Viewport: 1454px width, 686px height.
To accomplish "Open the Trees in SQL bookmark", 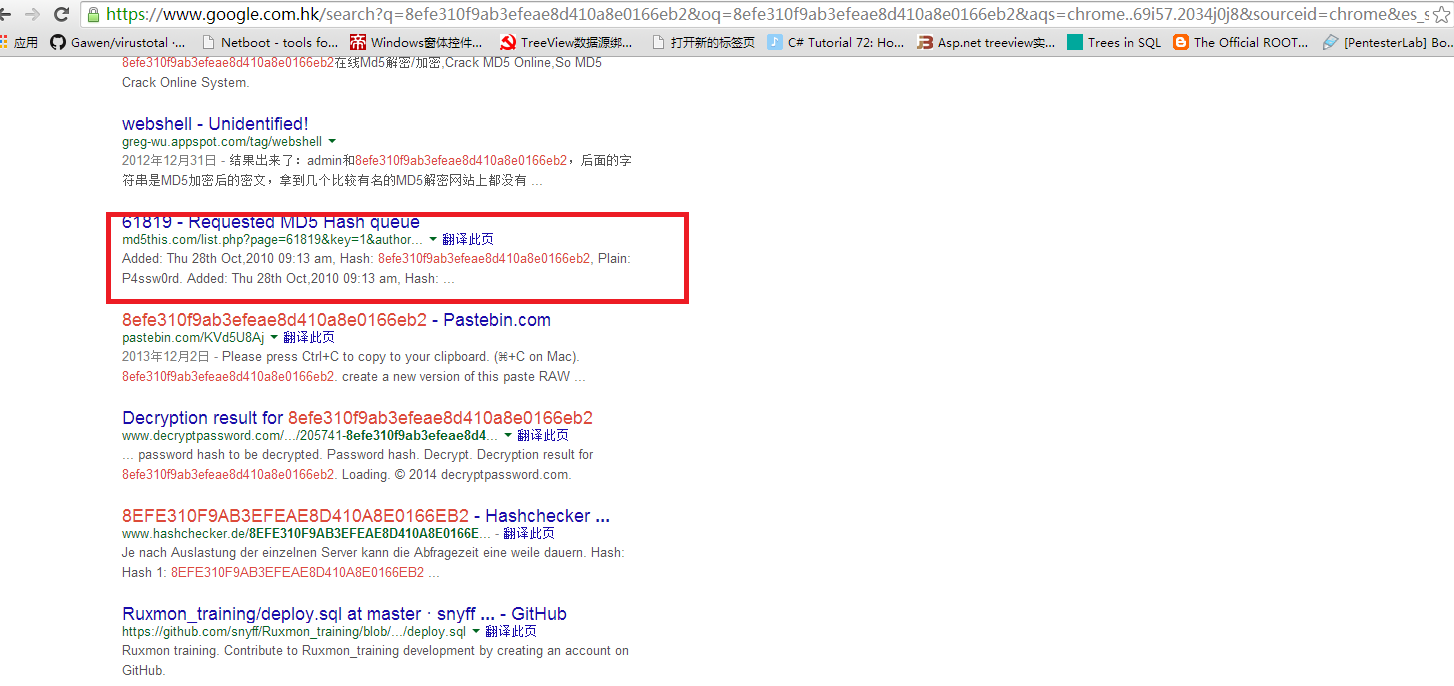I will (1114, 42).
